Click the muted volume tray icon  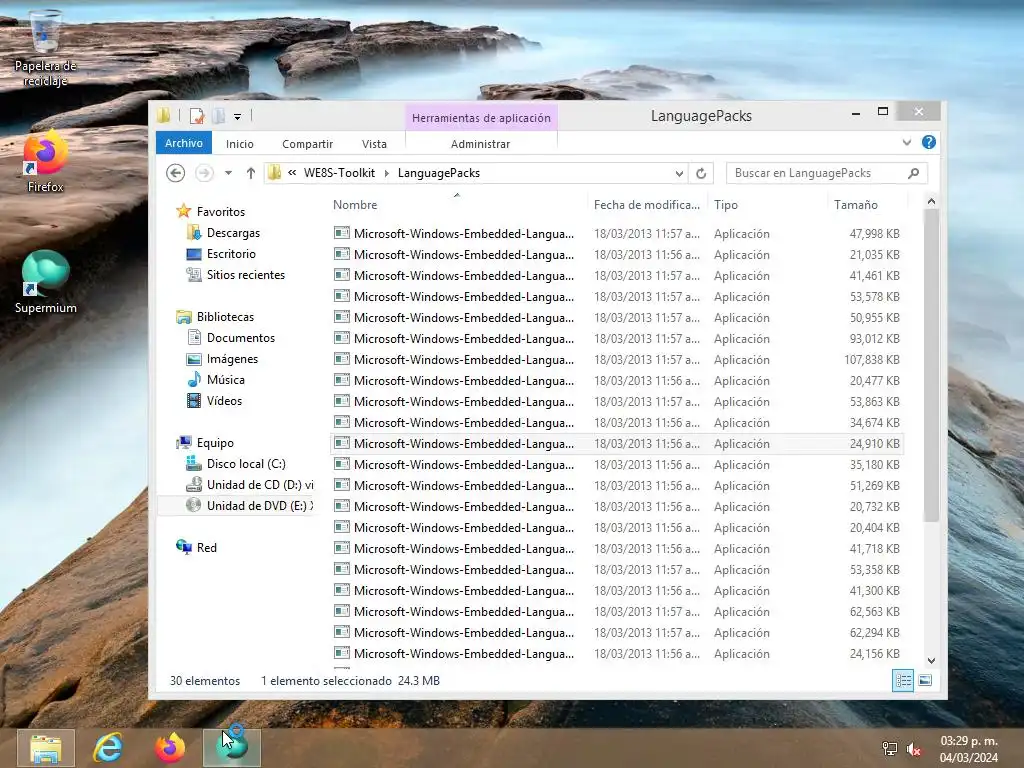pos(914,749)
